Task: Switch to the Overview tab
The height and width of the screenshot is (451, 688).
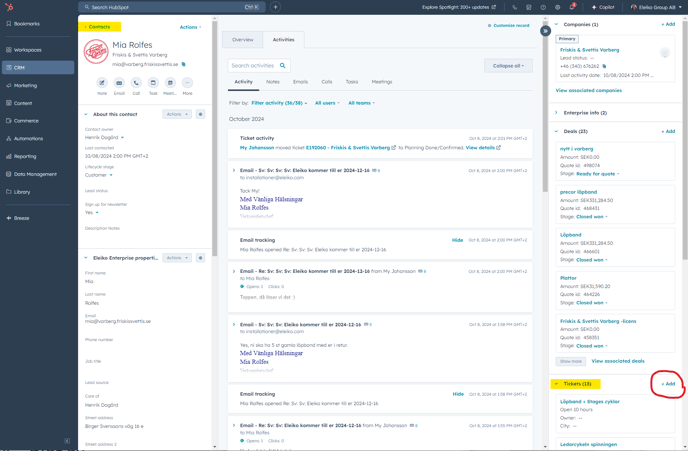Action: point(243,40)
